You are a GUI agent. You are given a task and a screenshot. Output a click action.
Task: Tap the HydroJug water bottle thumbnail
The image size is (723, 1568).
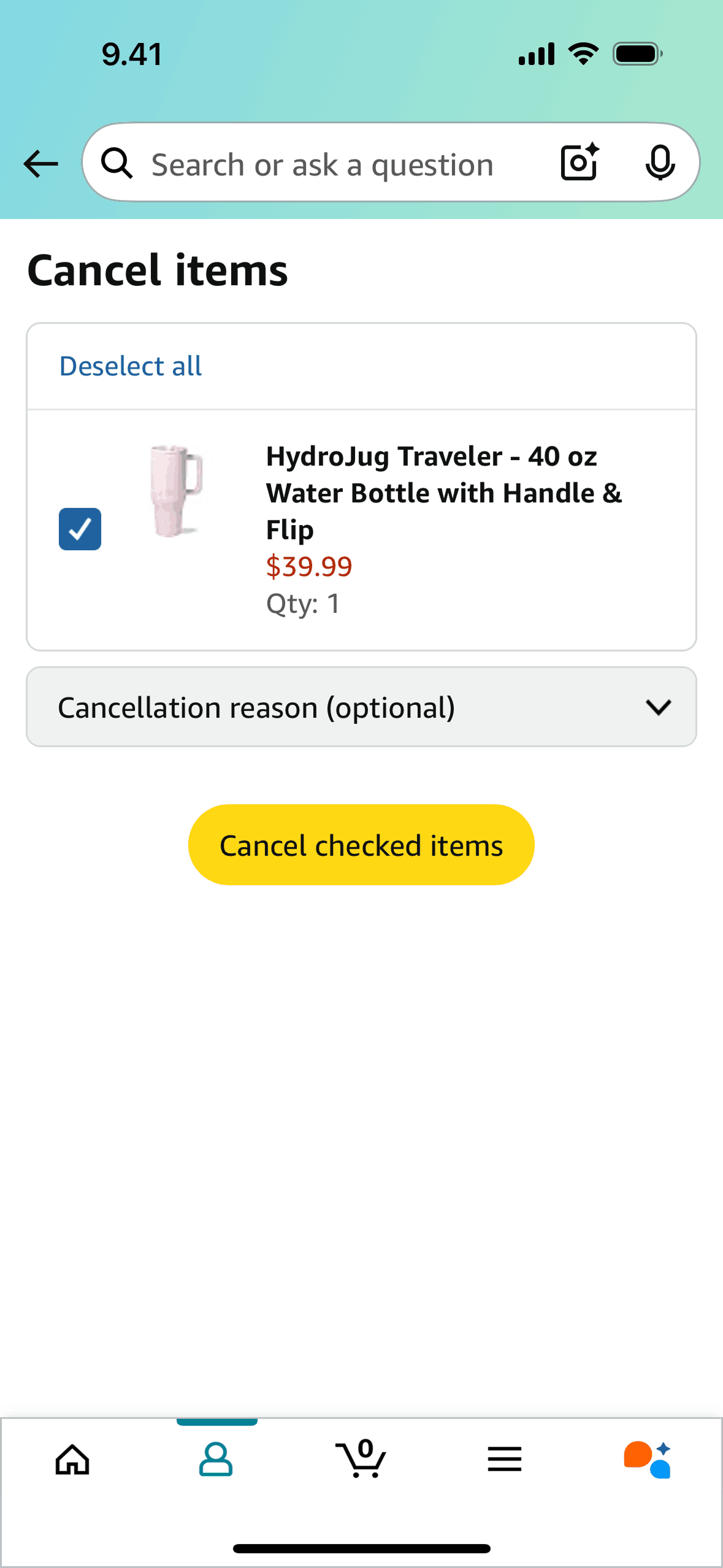(176, 491)
